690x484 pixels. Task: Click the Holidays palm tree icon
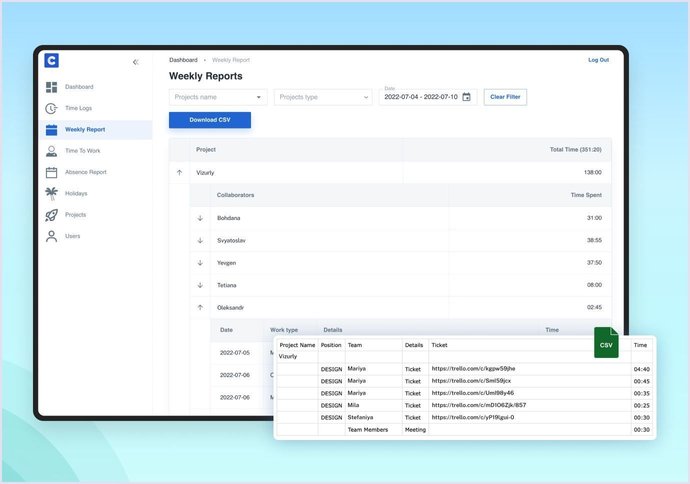click(51, 193)
